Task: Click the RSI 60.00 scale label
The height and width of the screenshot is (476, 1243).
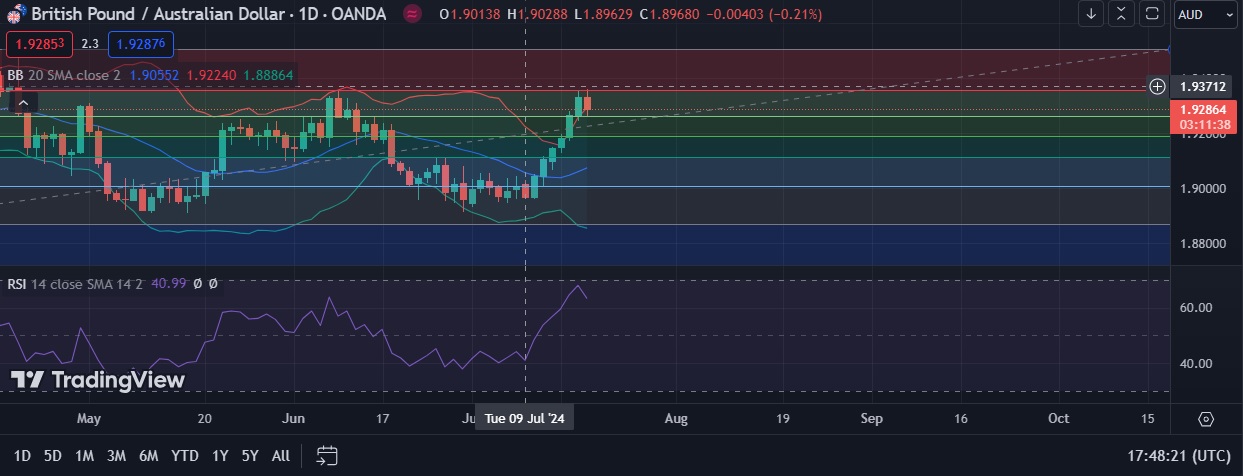Action: (x=1196, y=308)
